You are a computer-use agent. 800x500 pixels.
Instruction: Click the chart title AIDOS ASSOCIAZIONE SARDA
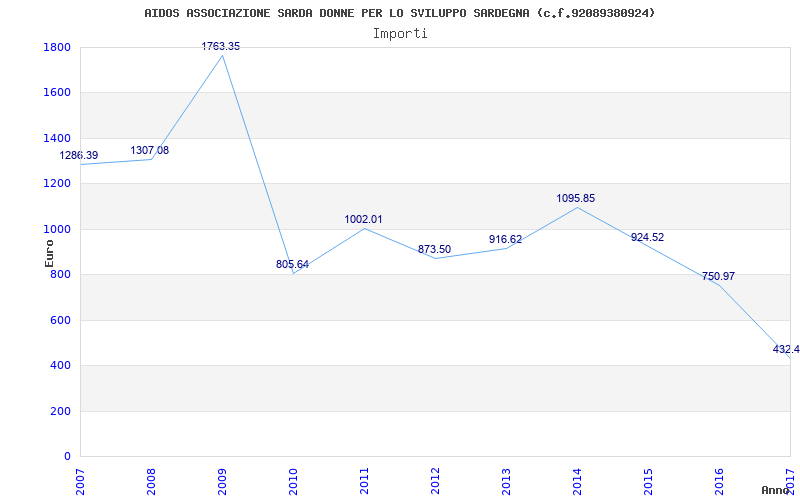pos(399,13)
